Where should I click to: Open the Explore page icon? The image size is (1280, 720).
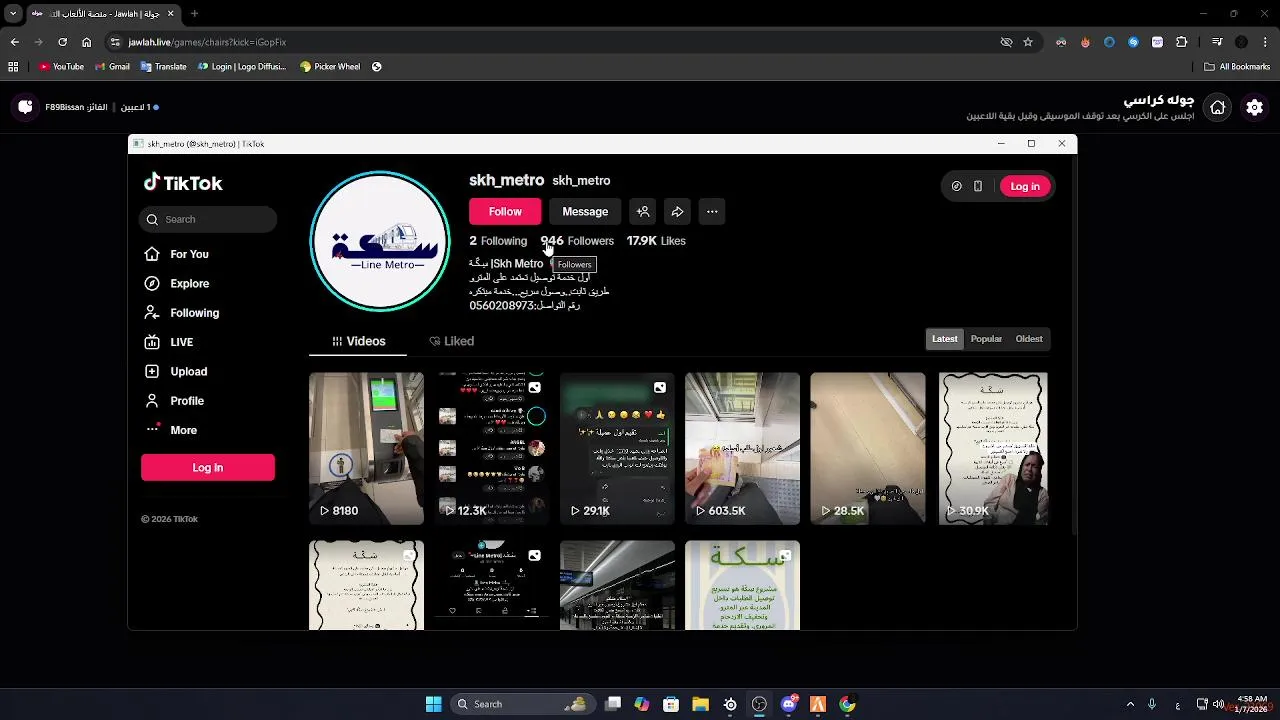(x=152, y=284)
